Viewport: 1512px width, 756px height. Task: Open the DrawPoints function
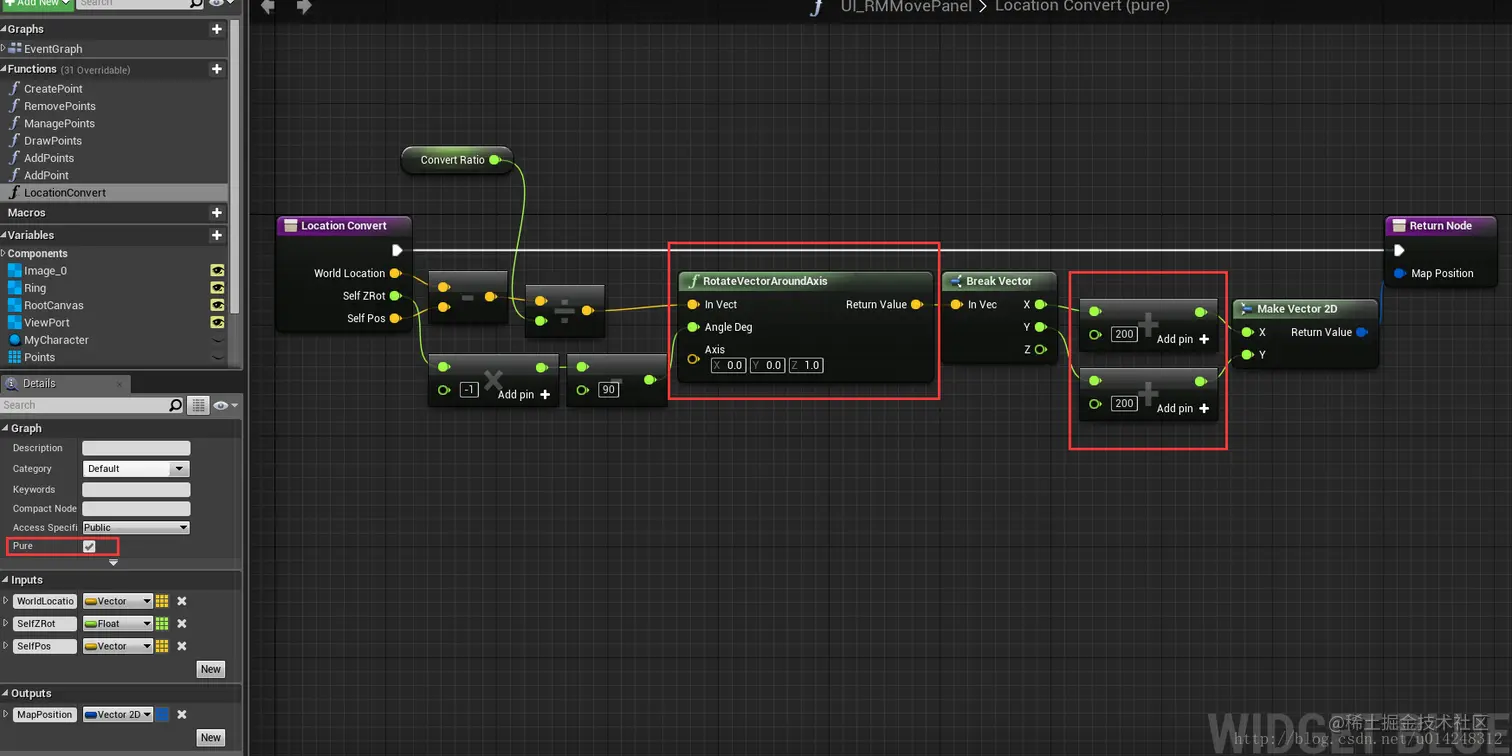point(53,141)
